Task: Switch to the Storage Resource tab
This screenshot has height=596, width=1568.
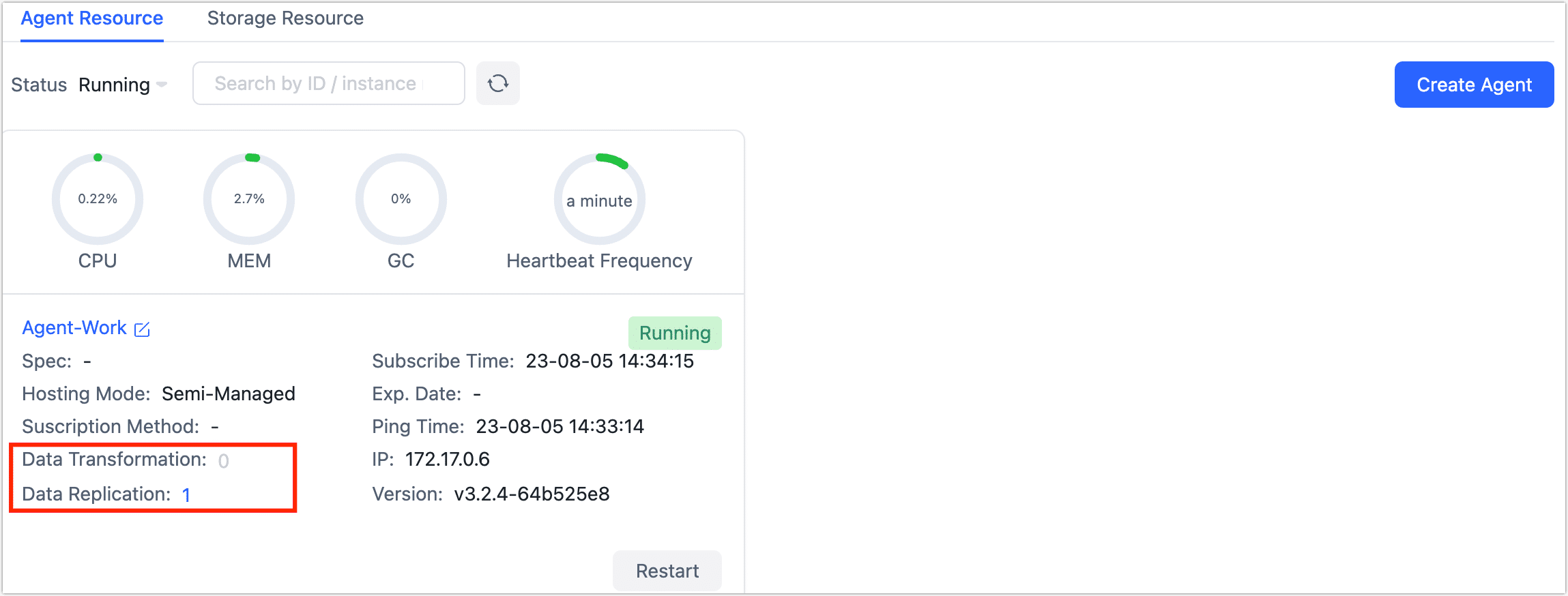Action: click(285, 18)
